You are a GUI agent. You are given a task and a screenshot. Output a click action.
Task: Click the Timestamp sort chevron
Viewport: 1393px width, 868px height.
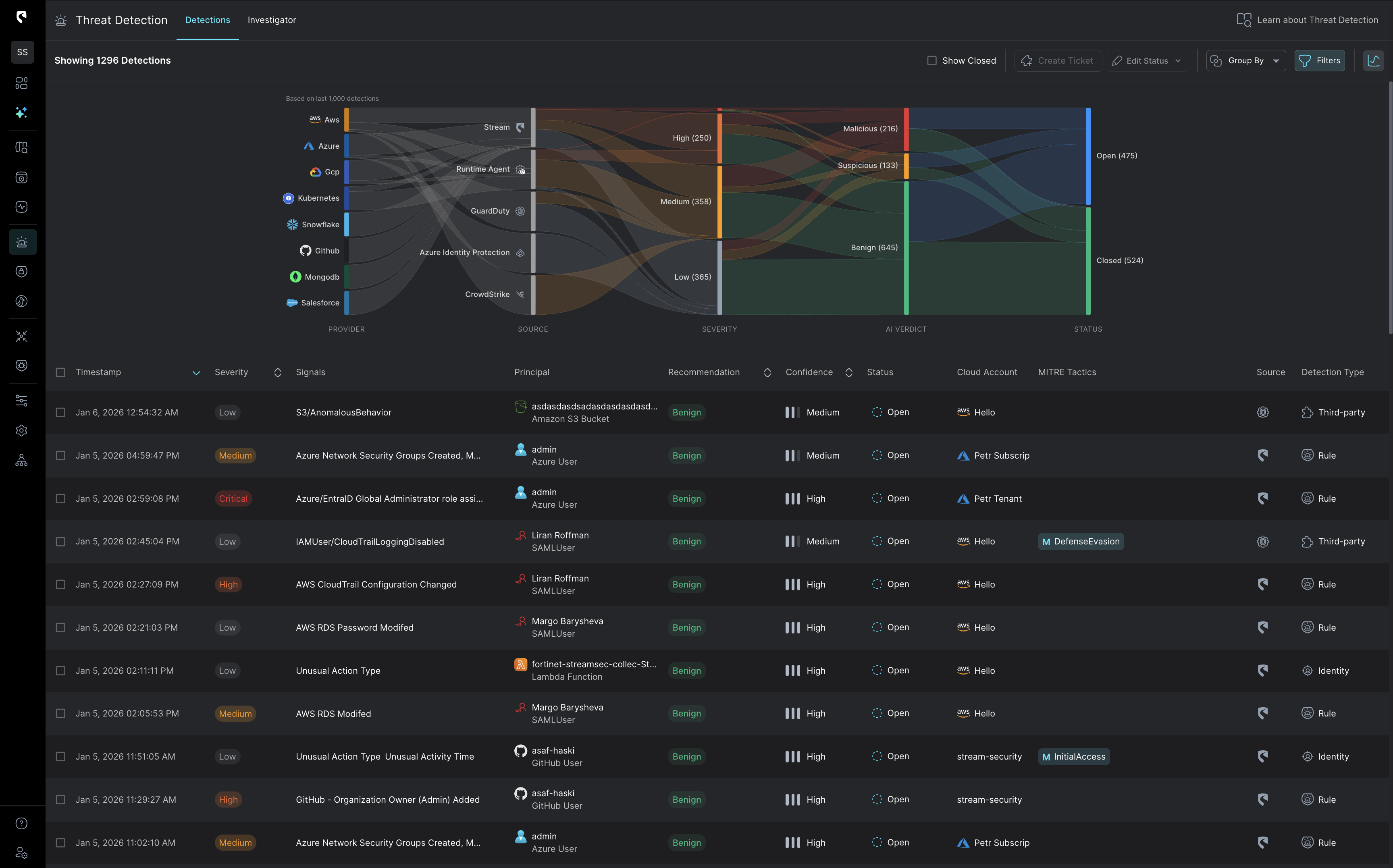click(x=196, y=373)
